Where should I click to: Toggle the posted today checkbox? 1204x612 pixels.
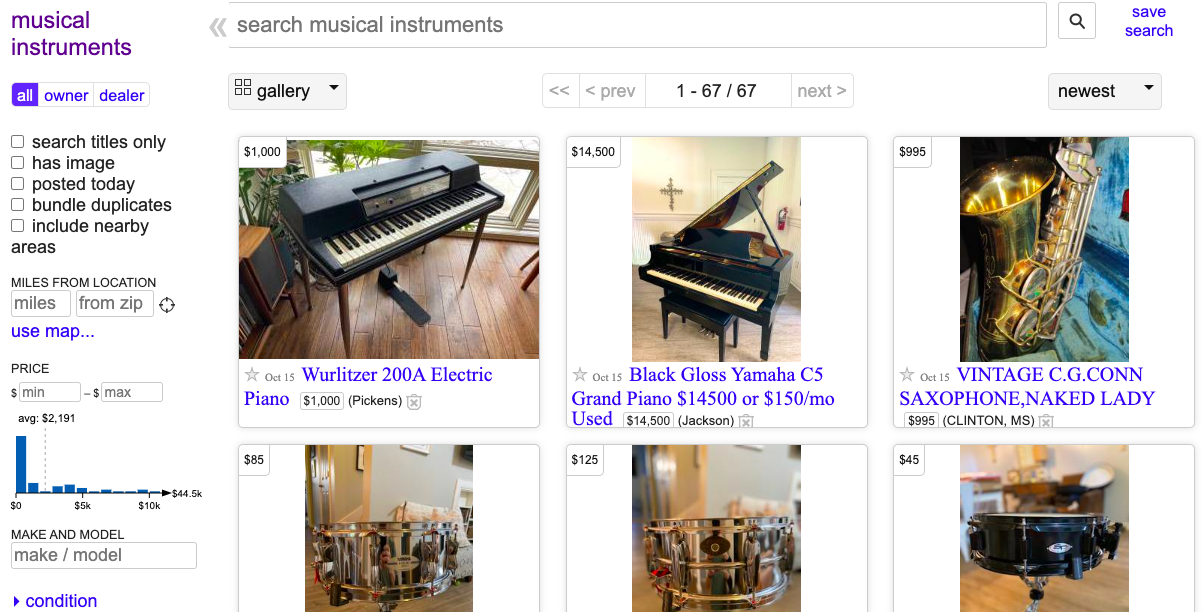[x=18, y=184]
